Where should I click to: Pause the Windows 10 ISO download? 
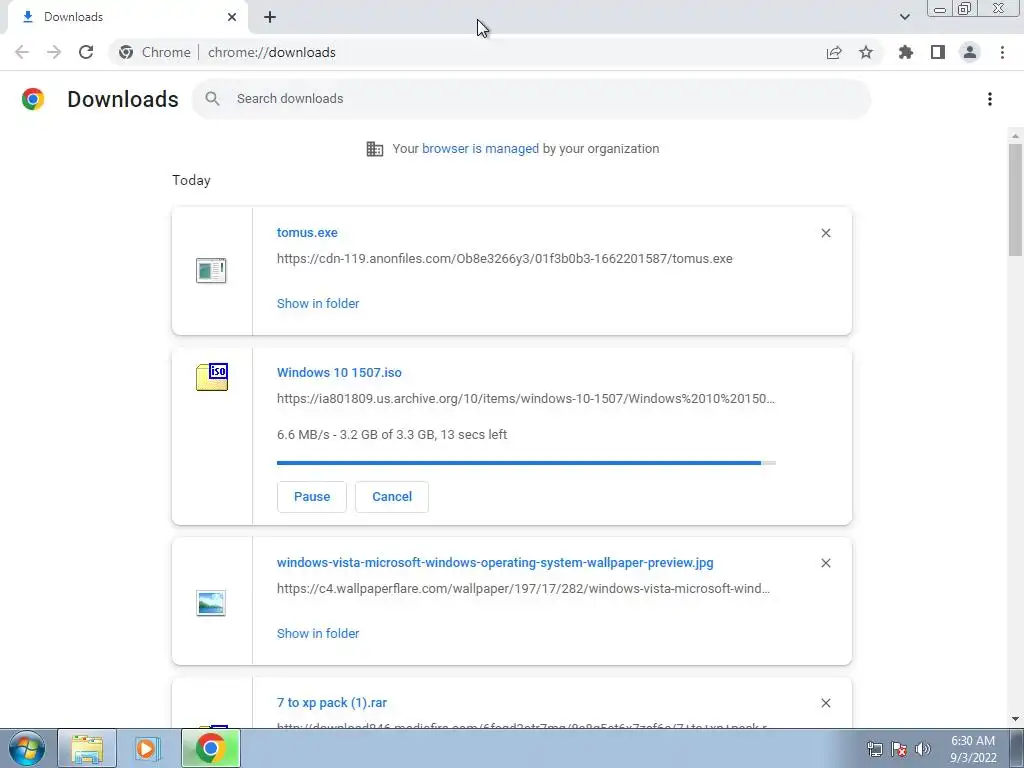coord(312,496)
